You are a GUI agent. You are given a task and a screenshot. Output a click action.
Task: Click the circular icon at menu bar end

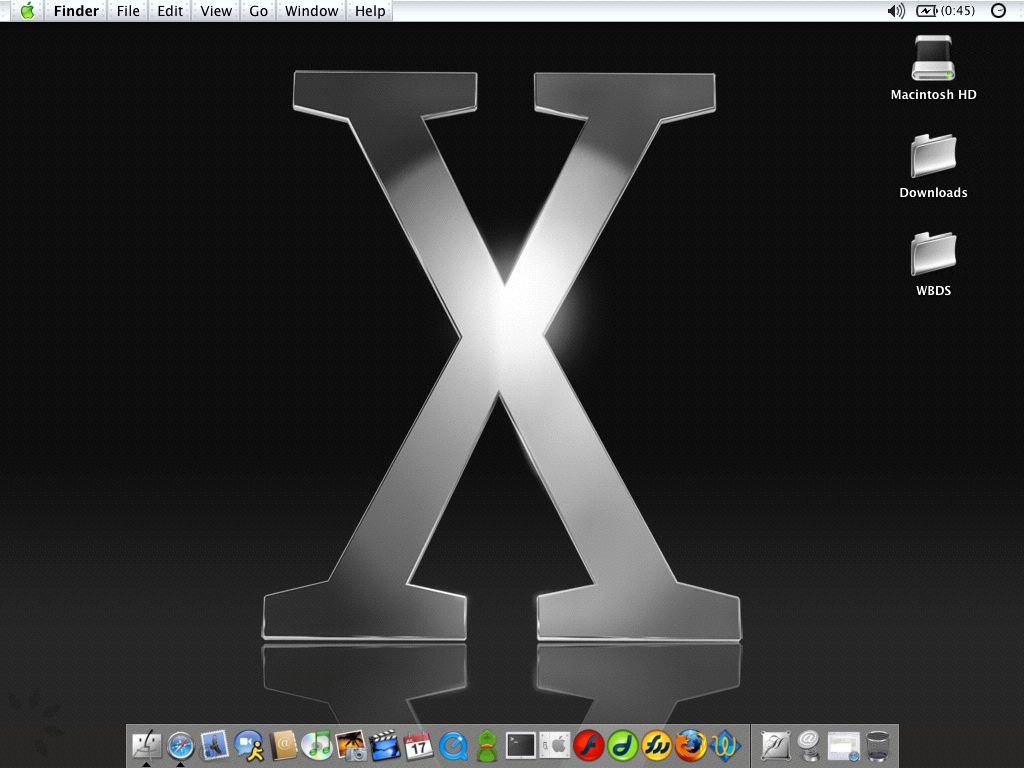(x=998, y=10)
